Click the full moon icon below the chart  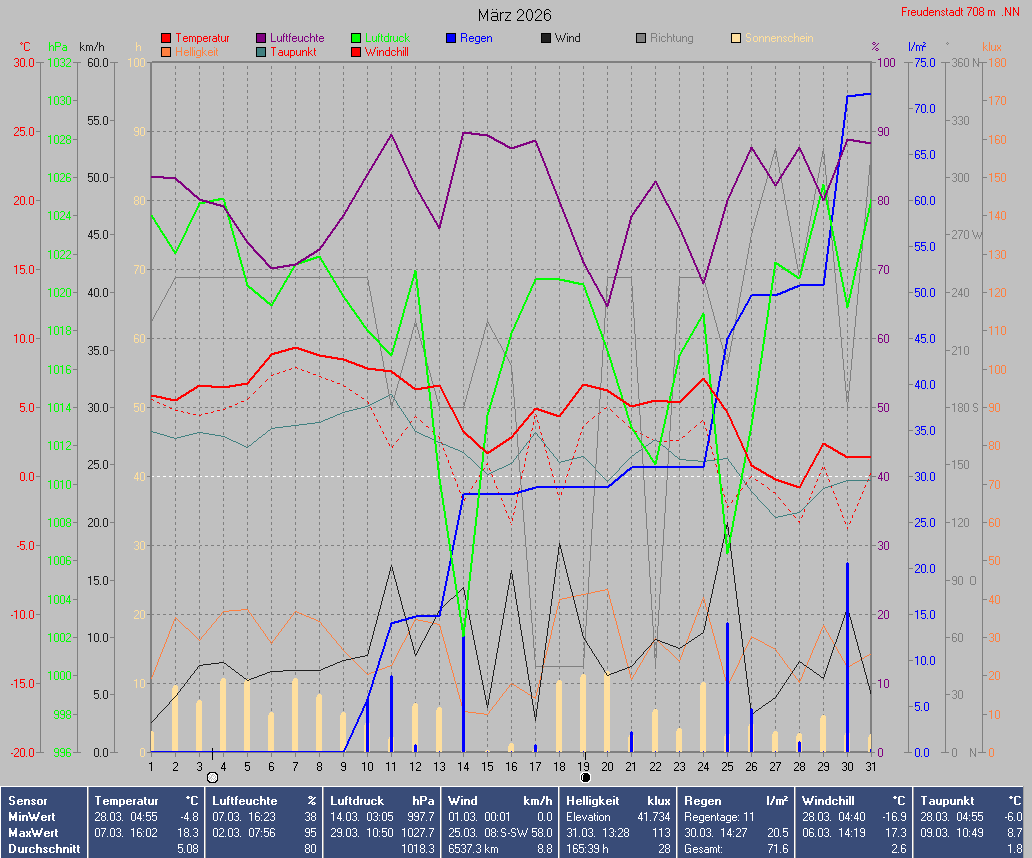(212, 777)
